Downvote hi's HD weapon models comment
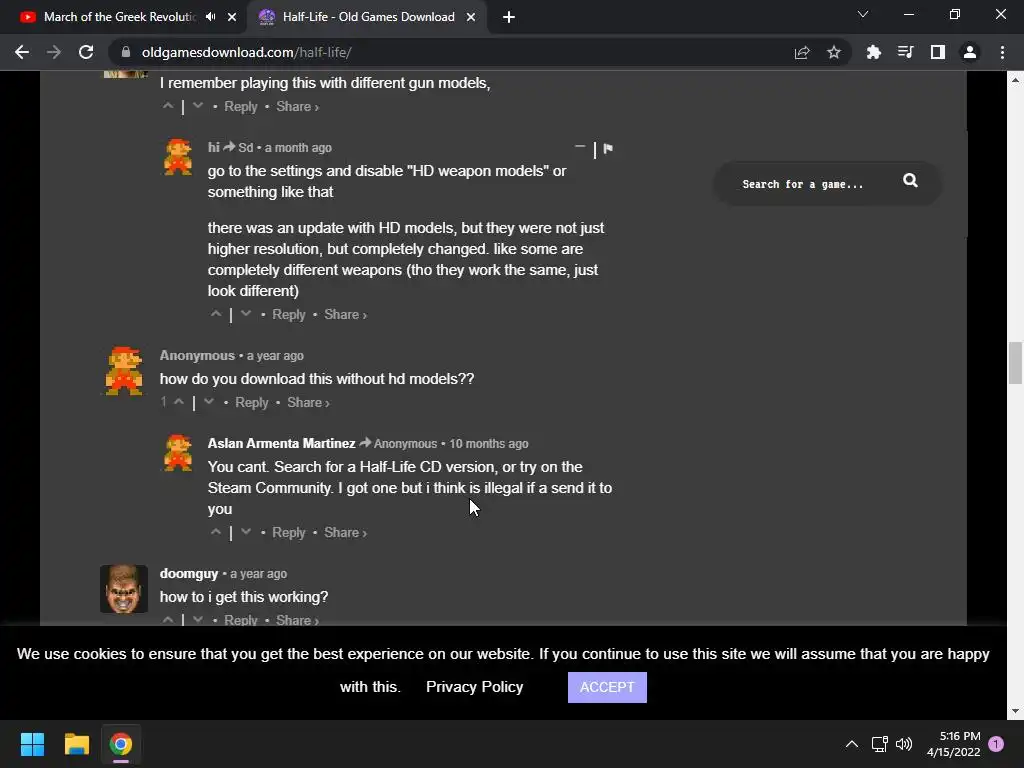The image size is (1024, 768). (x=246, y=314)
